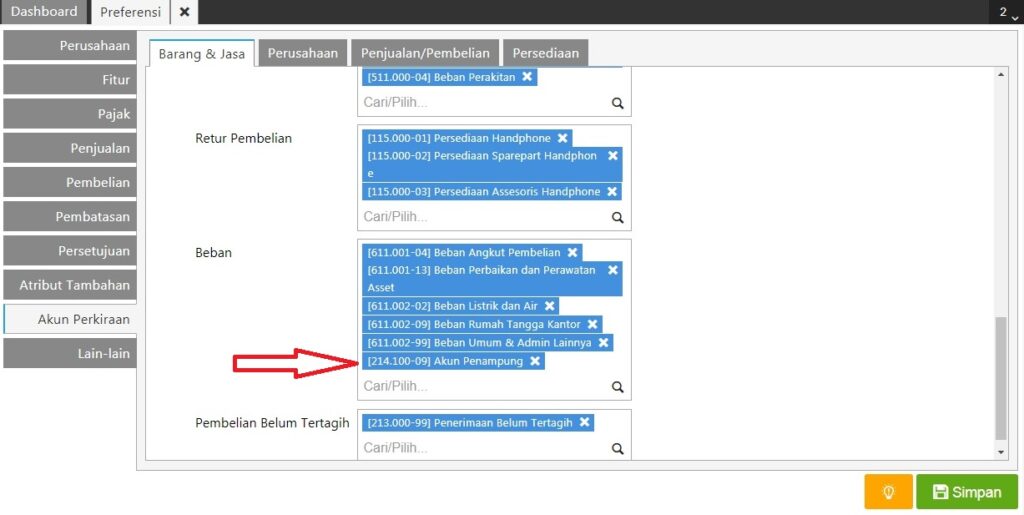Click Cari/Pilih input for Beban
Viewport: 1024px width, 515px height.
[485, 386]
